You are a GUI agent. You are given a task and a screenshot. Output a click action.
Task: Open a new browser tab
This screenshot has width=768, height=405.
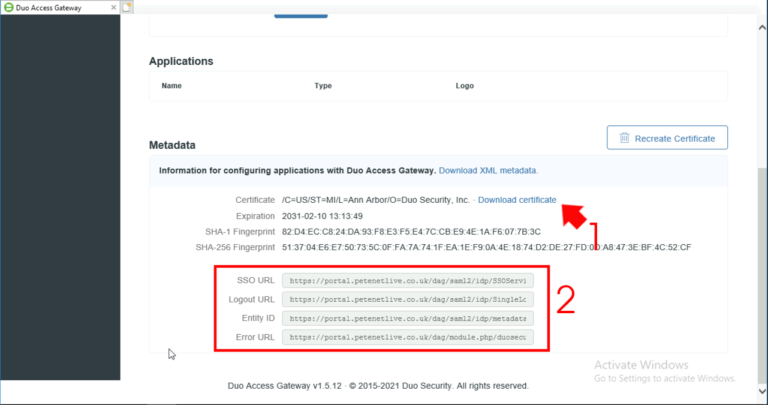[x=127, y=7]
